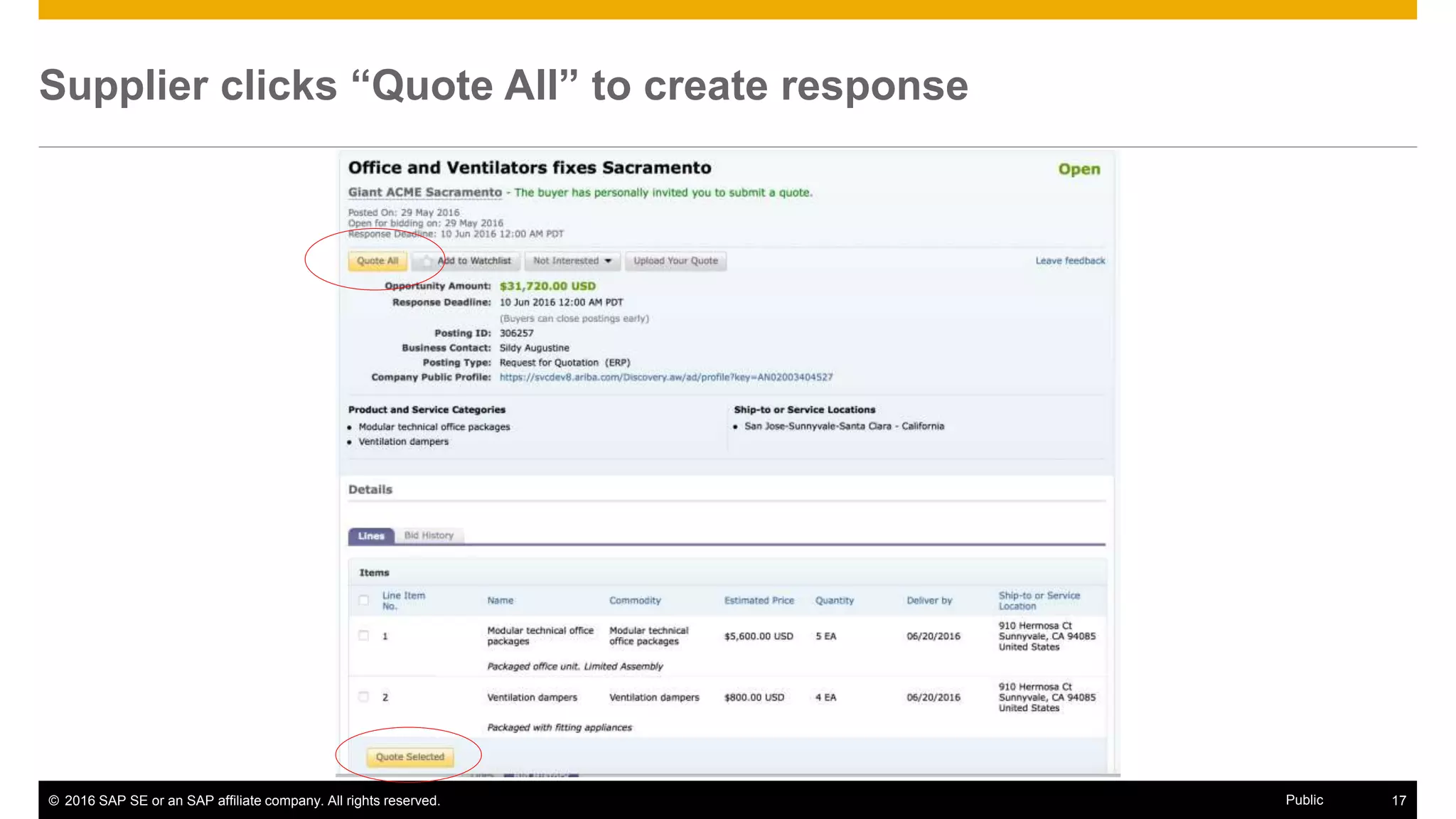This screenshot has height=819, width=1456.
Task: Click the Estimated Price column header
Action: coord(759,601)
